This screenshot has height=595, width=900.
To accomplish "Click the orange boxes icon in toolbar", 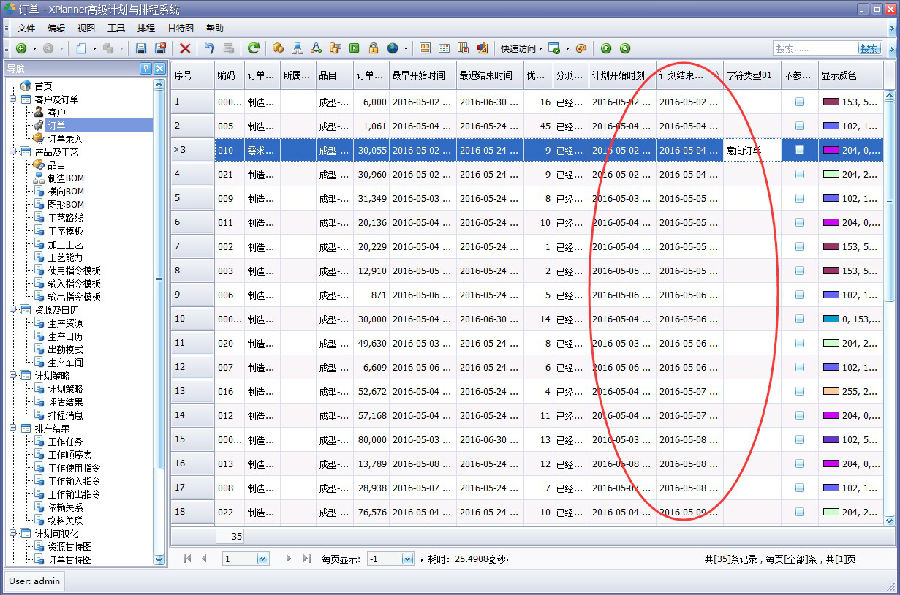I will pyautogui.click(x=278, y=49).
